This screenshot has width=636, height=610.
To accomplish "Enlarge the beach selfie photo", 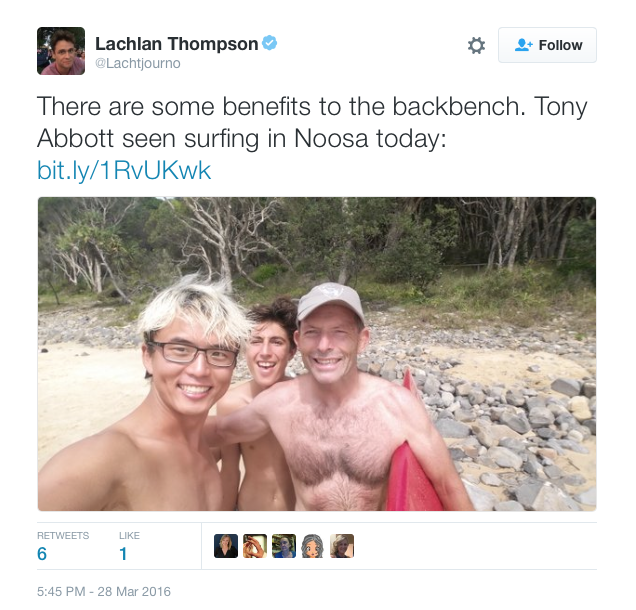I will [x=317, y=354].
